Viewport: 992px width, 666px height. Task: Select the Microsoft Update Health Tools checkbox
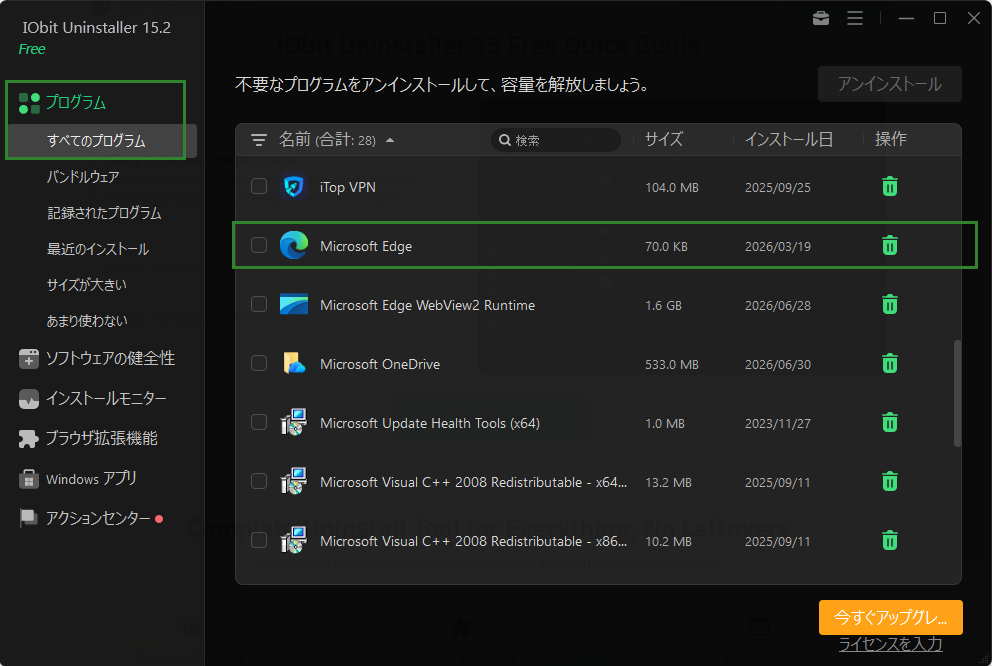[259, 422]
